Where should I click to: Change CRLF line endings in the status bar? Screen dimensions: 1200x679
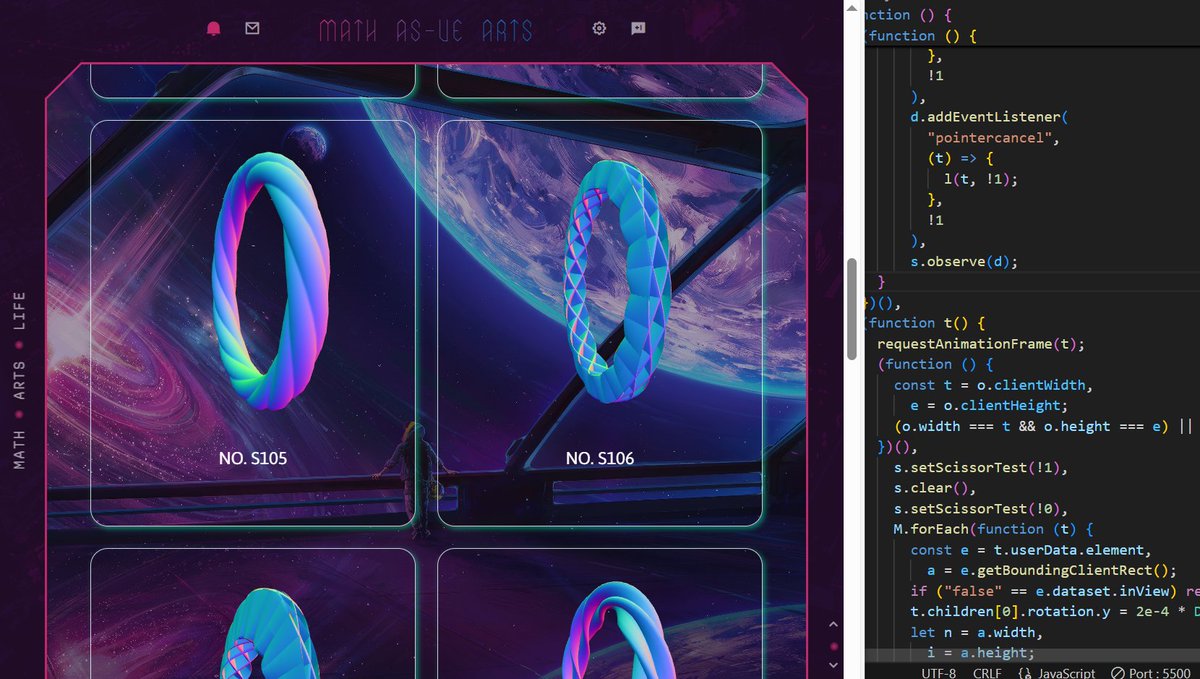pyautogui.click(x=987, y=673)
